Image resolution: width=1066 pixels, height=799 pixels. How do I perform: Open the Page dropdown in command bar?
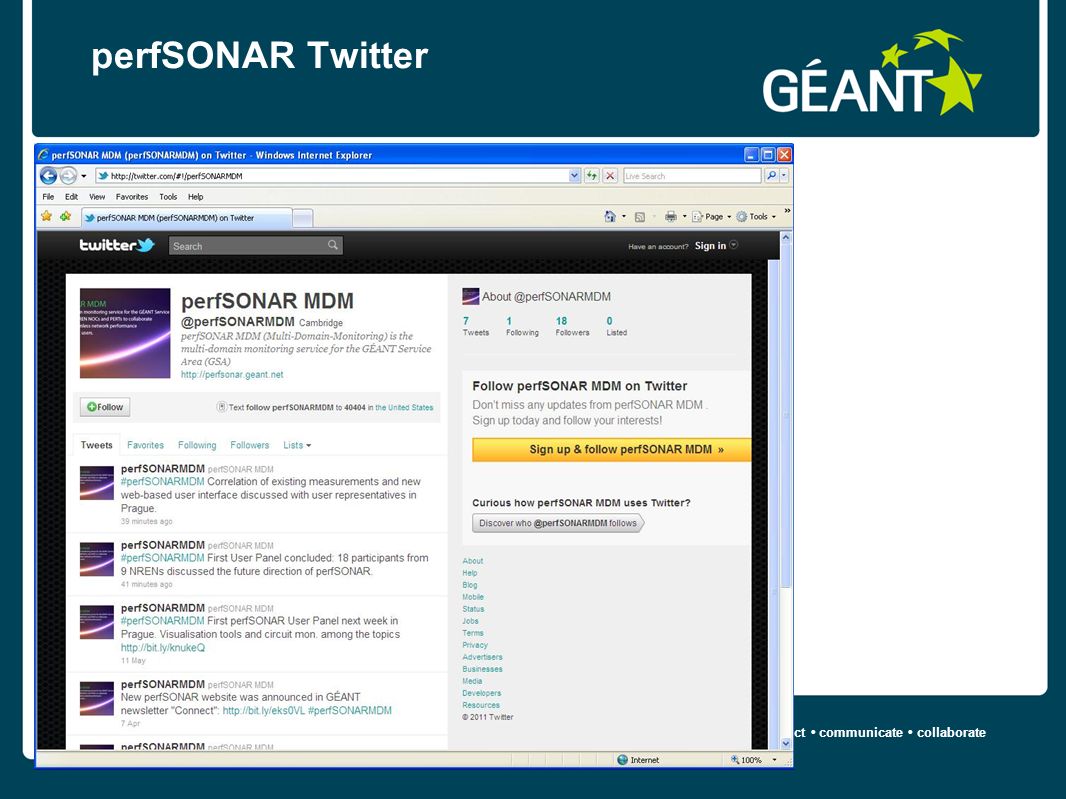tap(711, 216)
